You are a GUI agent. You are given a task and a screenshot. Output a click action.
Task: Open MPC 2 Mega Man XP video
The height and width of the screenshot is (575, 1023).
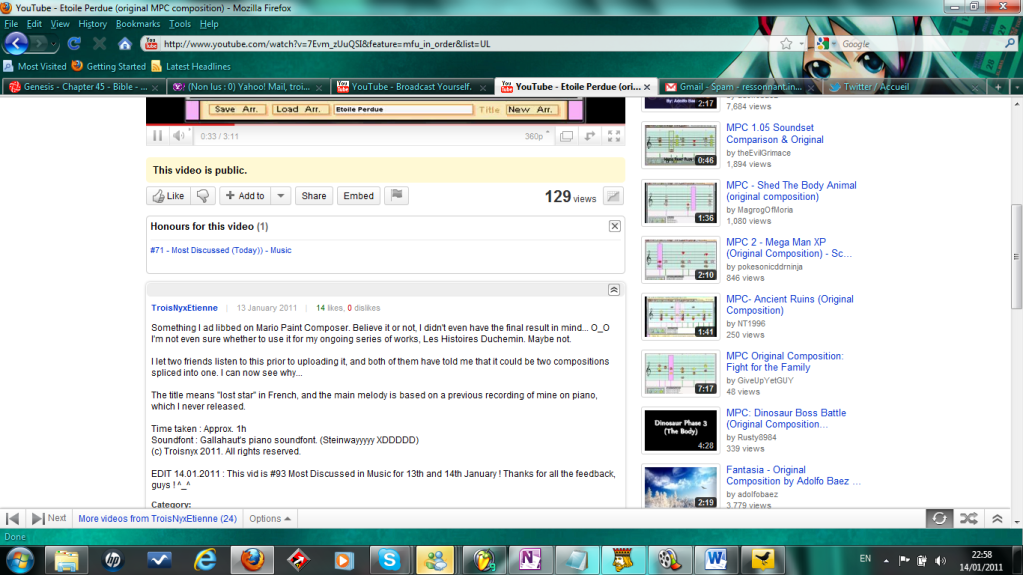[789, 247]
